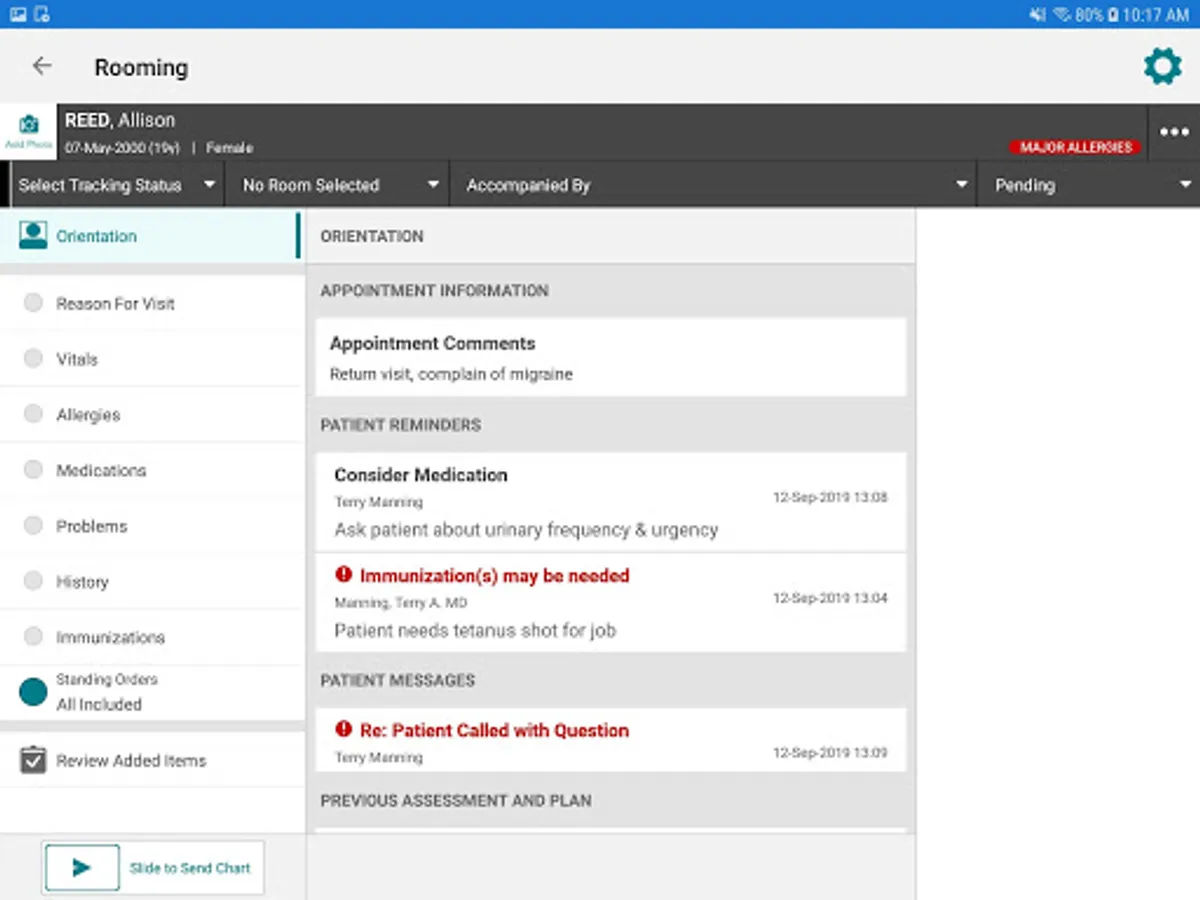The width and height of the screenshot is (1200, 900).
Task: Tap the Orientation person icon
Action: [x=33, y=236]
